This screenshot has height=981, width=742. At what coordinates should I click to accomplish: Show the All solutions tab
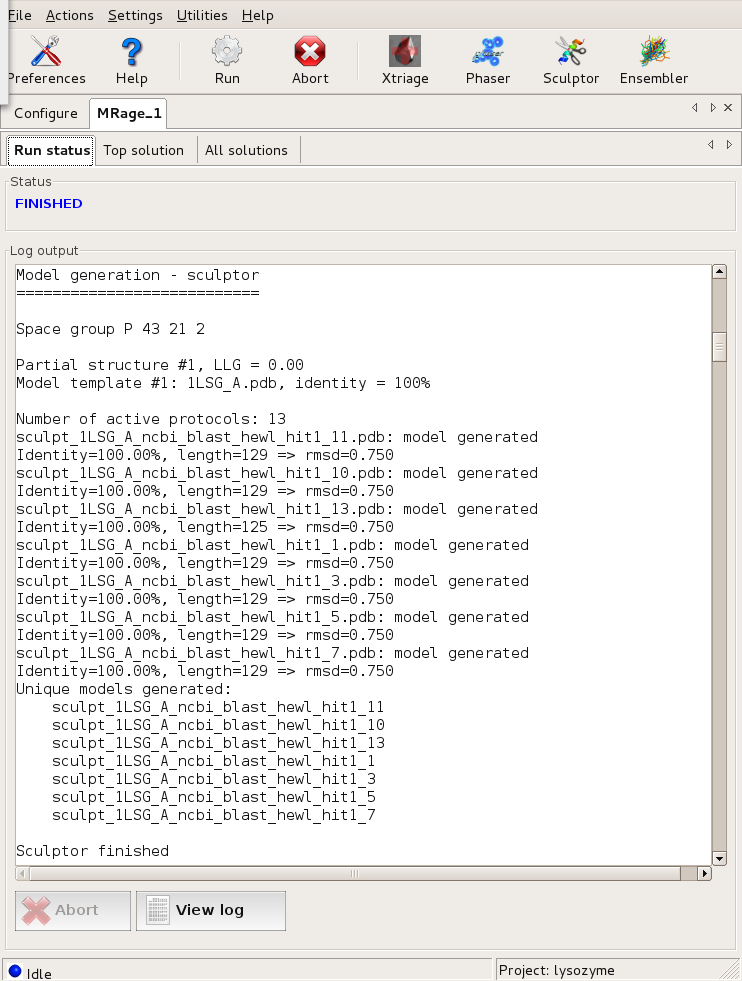click(246, 150)
